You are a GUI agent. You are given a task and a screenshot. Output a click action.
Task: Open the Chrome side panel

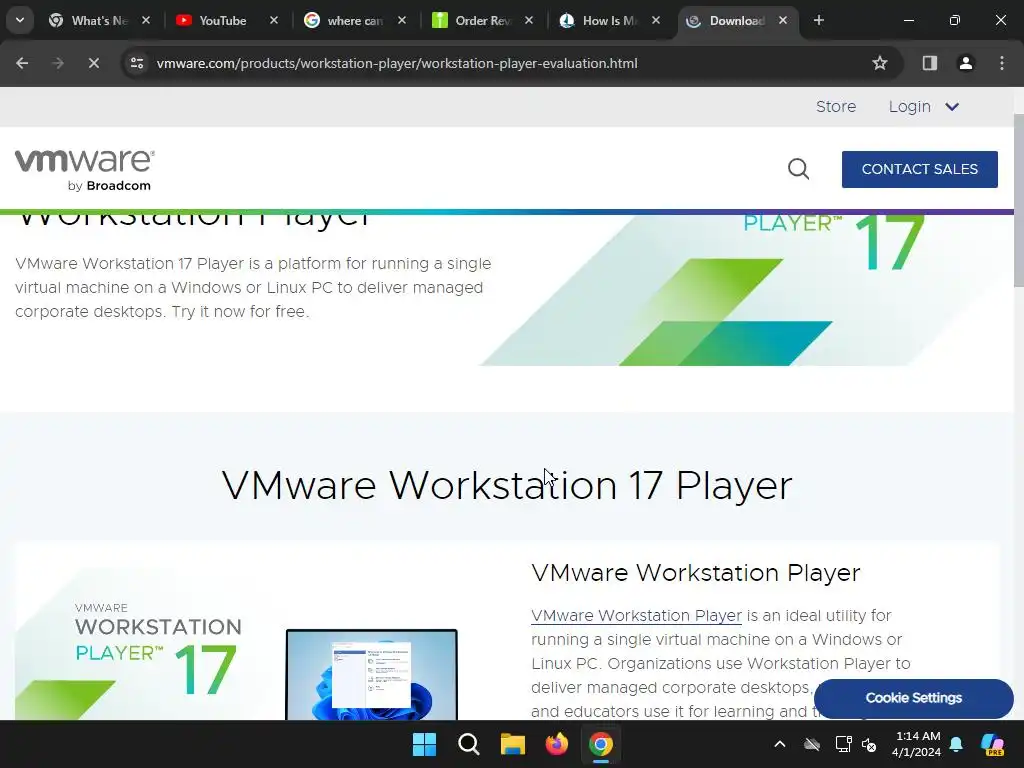[x=930, y=63]
